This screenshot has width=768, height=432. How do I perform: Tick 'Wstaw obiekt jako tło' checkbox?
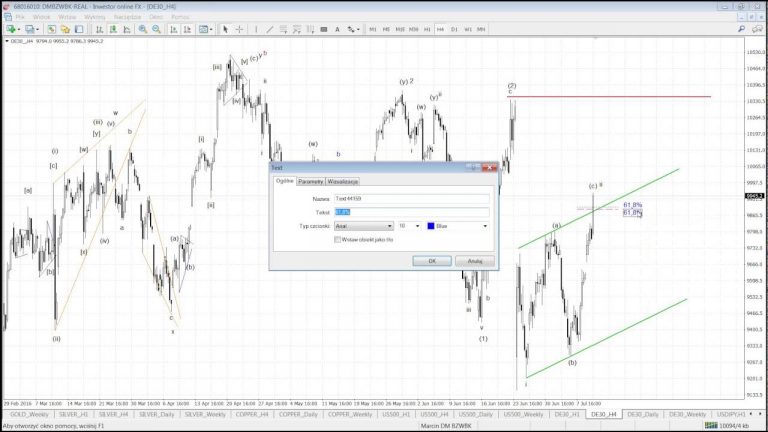pyautogui.click(x=337, y=240)
